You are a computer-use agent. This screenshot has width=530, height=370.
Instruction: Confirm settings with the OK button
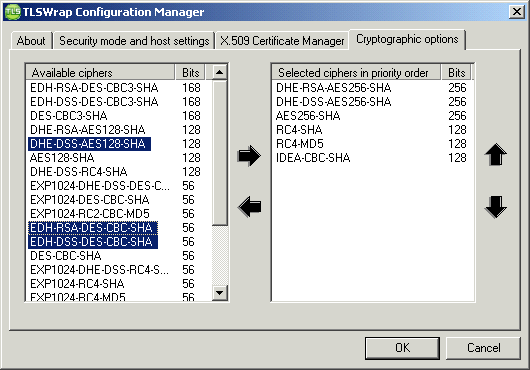point(402,348)
